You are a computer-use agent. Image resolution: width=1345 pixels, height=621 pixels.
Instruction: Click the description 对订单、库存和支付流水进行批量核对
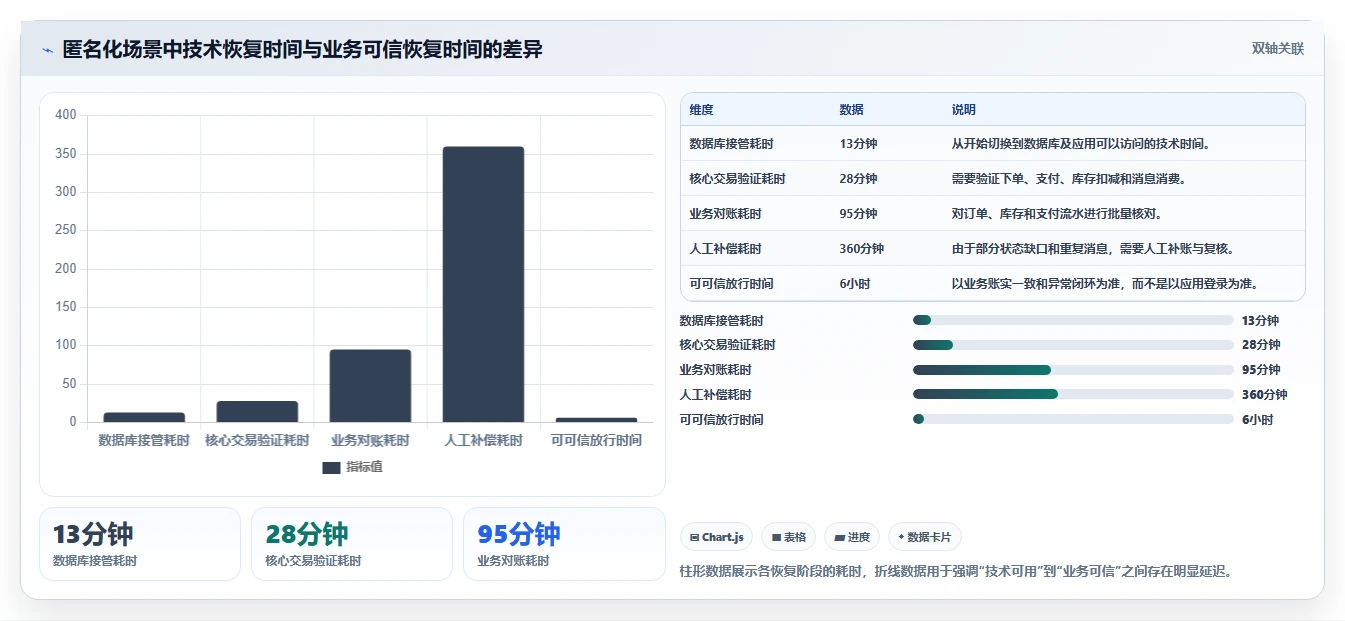pyautogui.click(x=1057, y=214)
